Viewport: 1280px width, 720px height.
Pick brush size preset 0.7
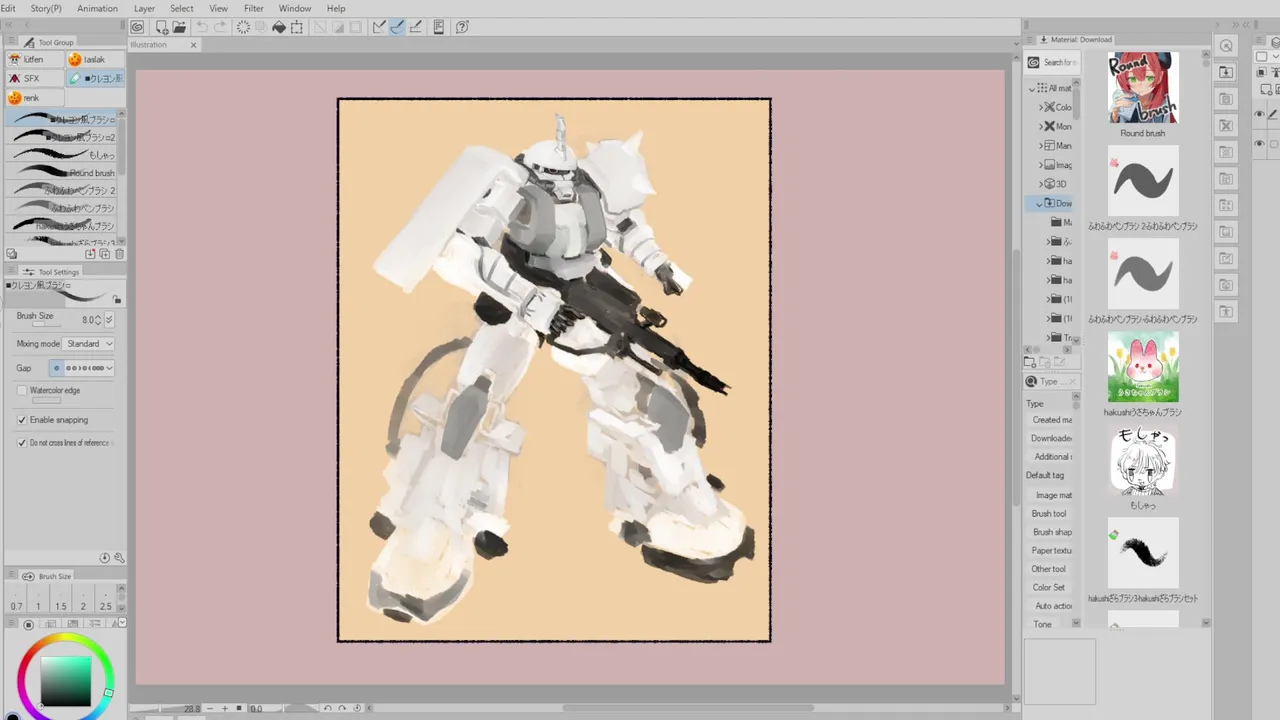[16, 601]
